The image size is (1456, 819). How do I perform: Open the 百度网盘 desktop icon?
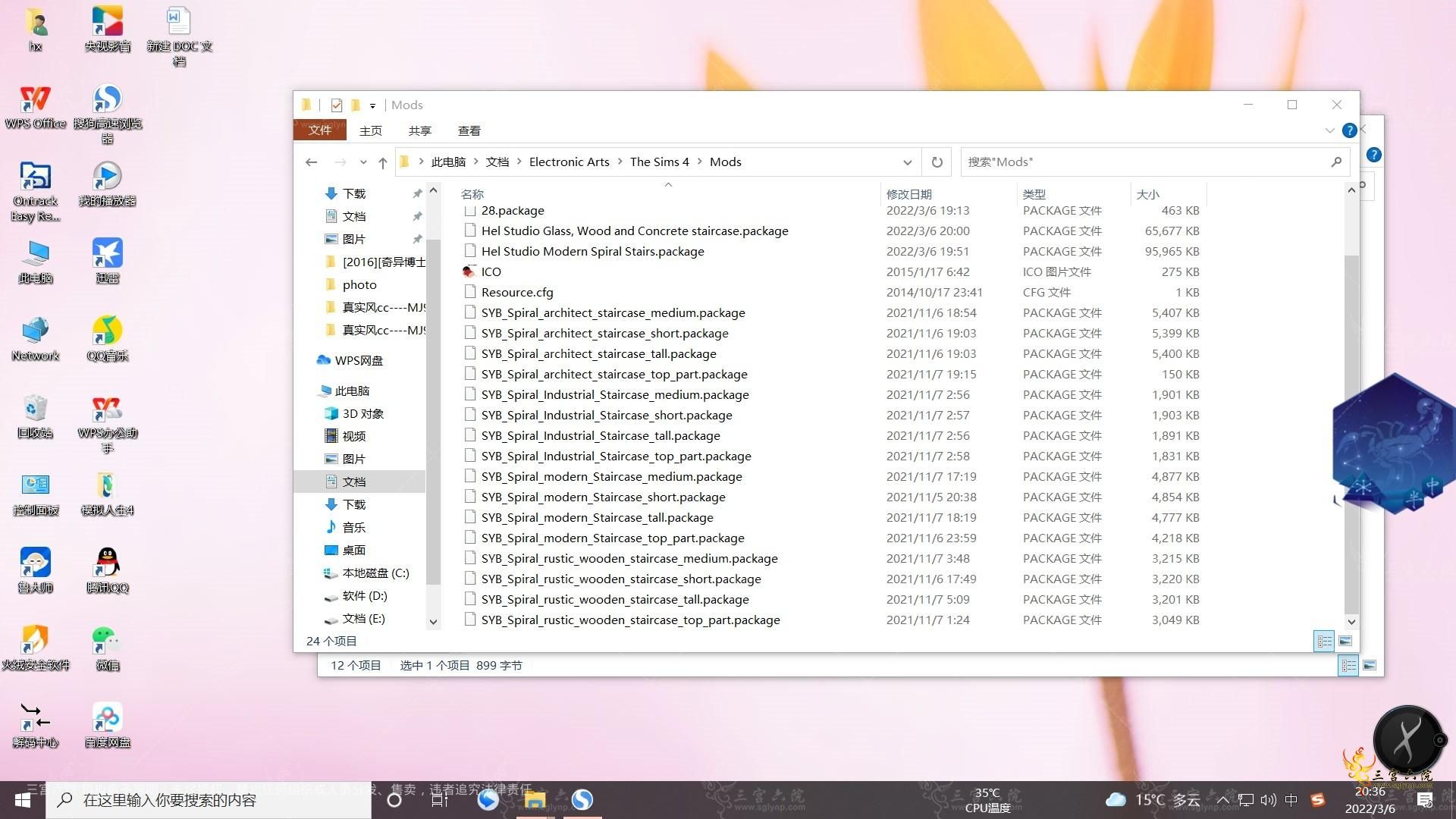click(x=107, y=726)
